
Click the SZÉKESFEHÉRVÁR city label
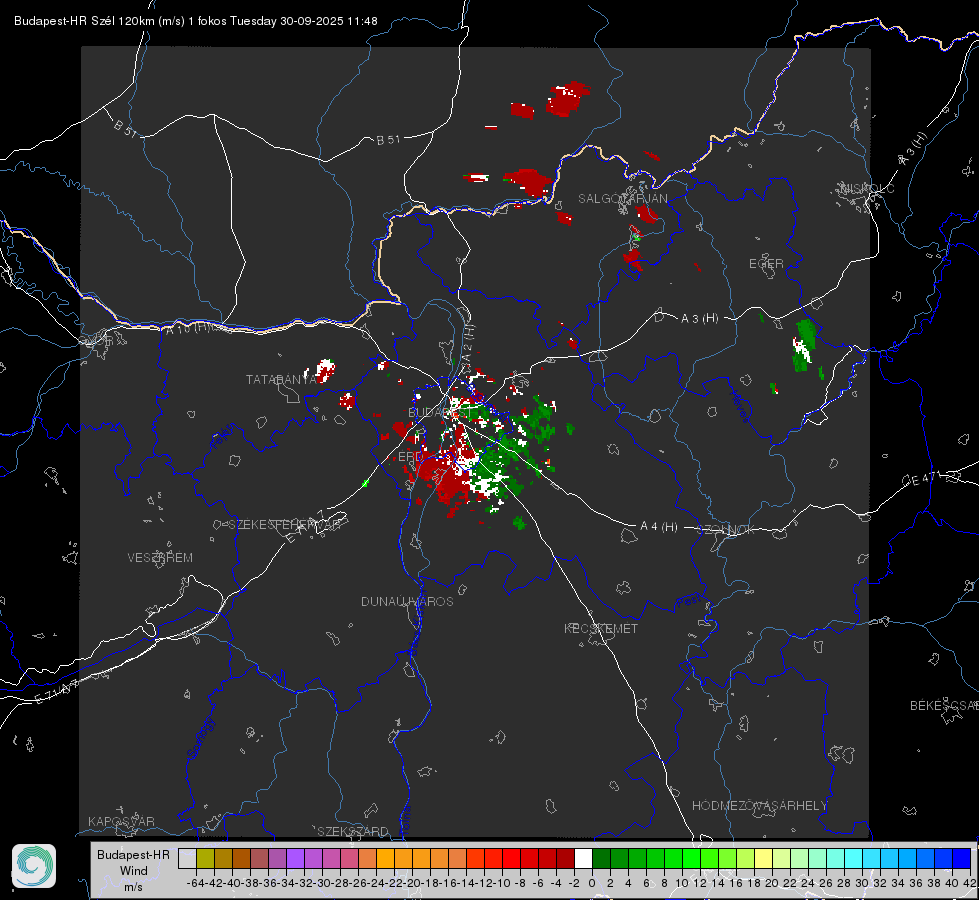coord(284,525)
